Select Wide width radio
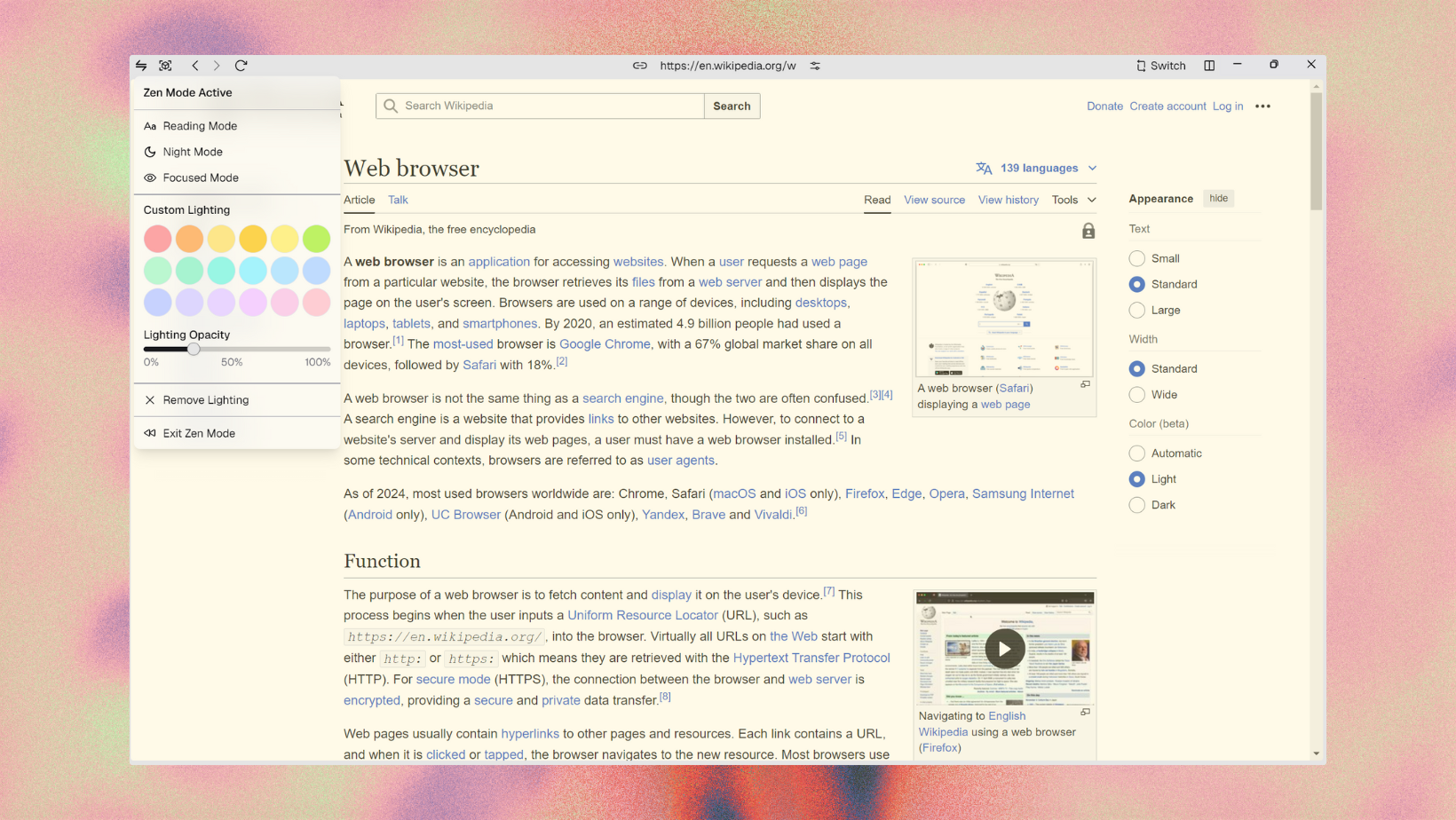Screen dimensions: 1456x820 pos(1136,394)
